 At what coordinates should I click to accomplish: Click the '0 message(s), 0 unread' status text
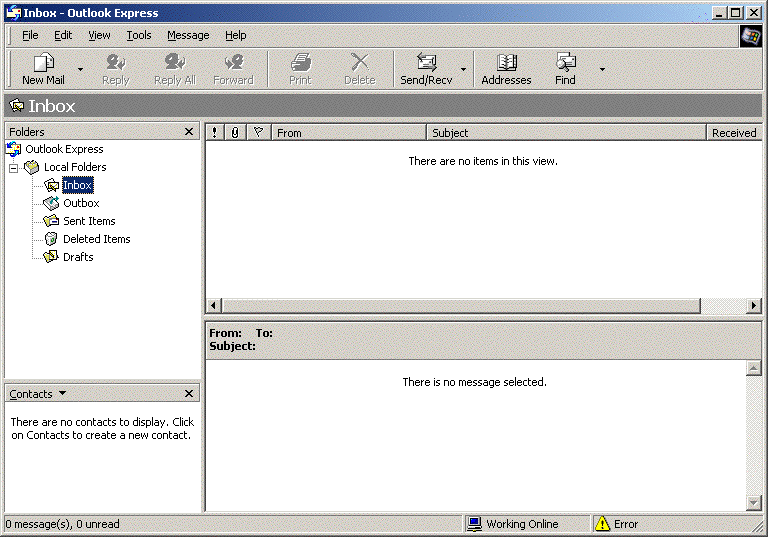63,524
